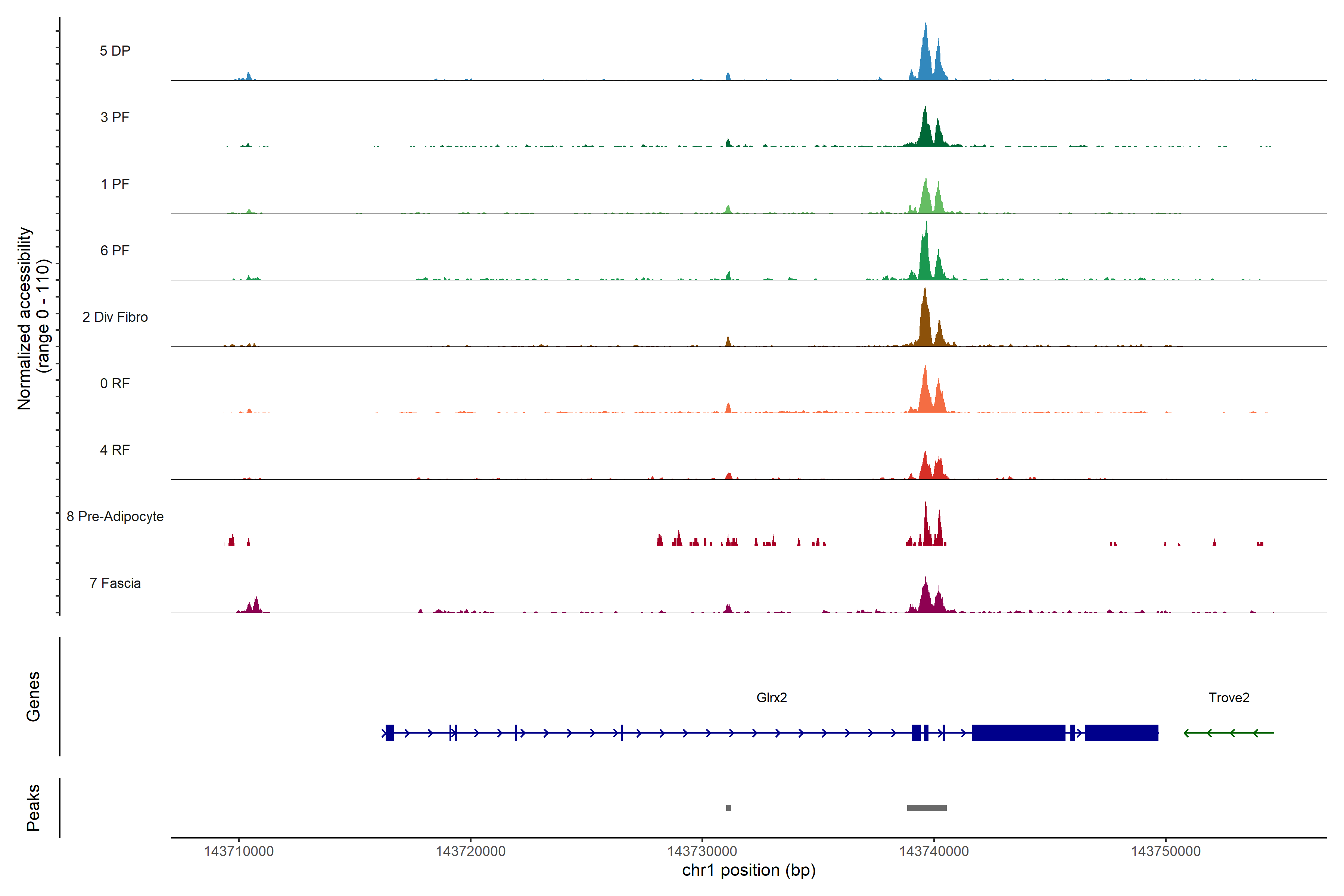Click the 3 PF track label
This screenshot has width=1344, height=896.
pyautogui.click(x=115, y=117)
